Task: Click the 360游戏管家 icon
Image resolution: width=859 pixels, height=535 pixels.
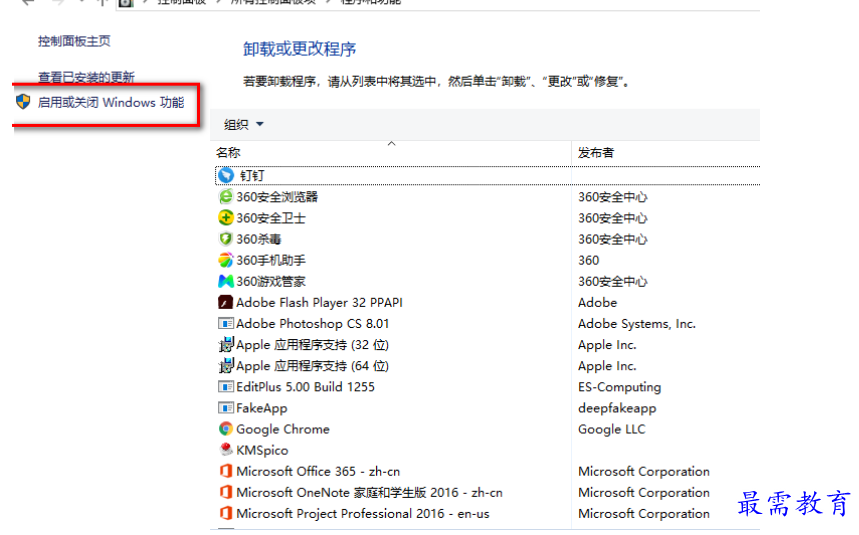Action: (226, 281)
